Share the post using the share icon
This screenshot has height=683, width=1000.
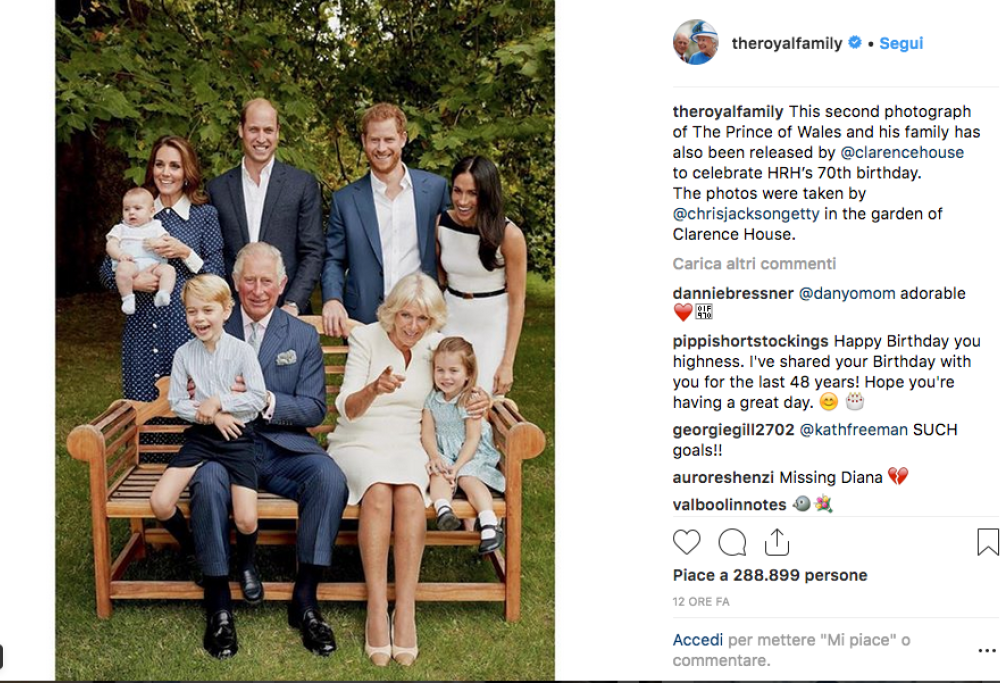[777, 542]
